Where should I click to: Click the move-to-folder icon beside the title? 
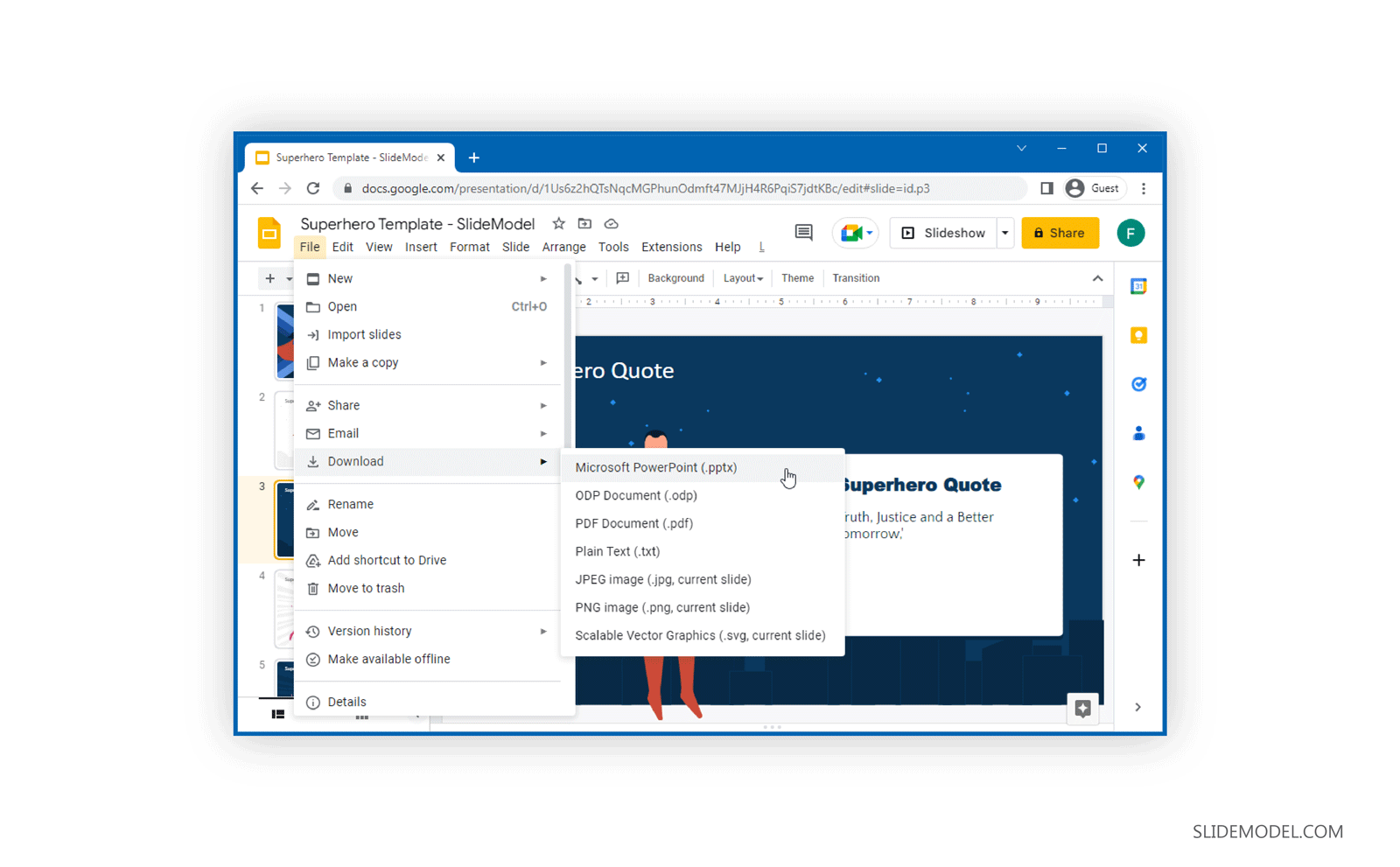coord(584,224)
